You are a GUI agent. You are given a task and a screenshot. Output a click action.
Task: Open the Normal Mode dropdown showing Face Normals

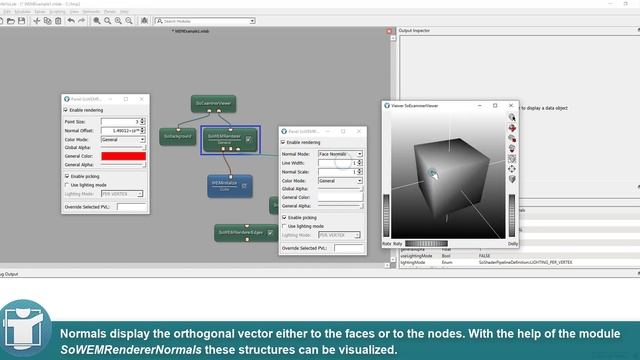pos(340,154)
